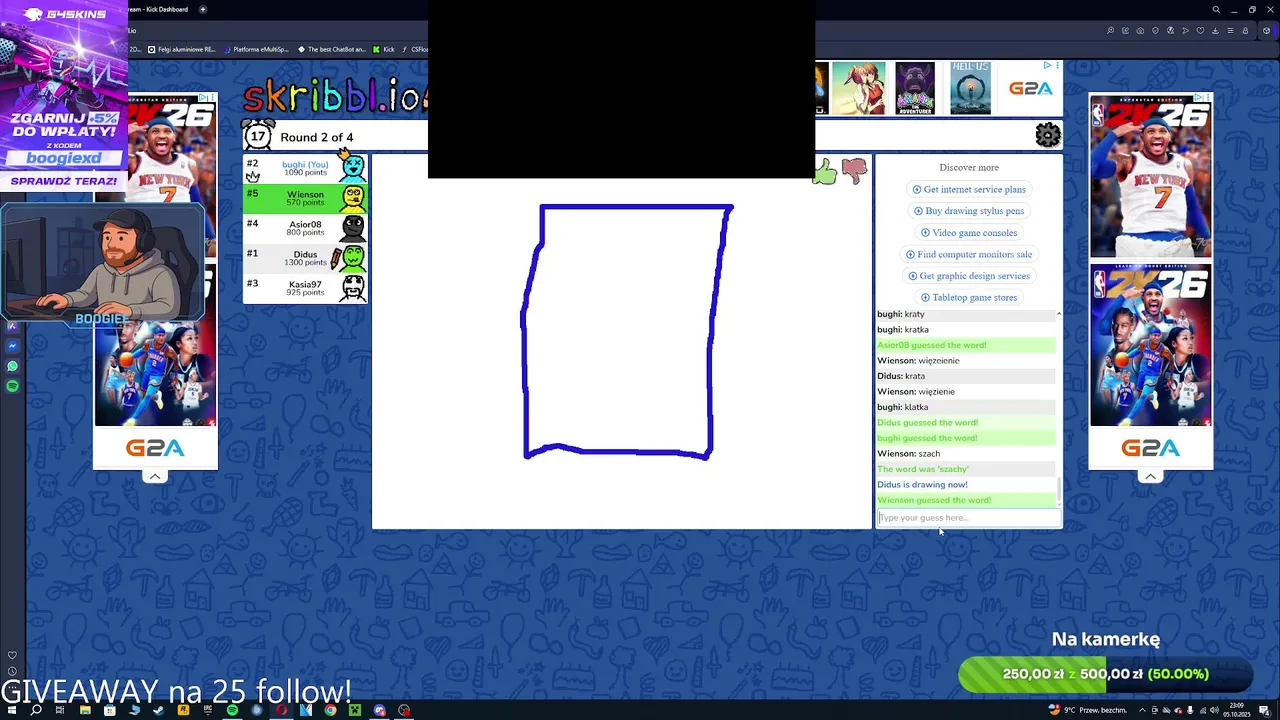Open the Platforma eMultiSp bookmark
The height and width of the screenshot is (720, 1280).
tap(255, 49)
